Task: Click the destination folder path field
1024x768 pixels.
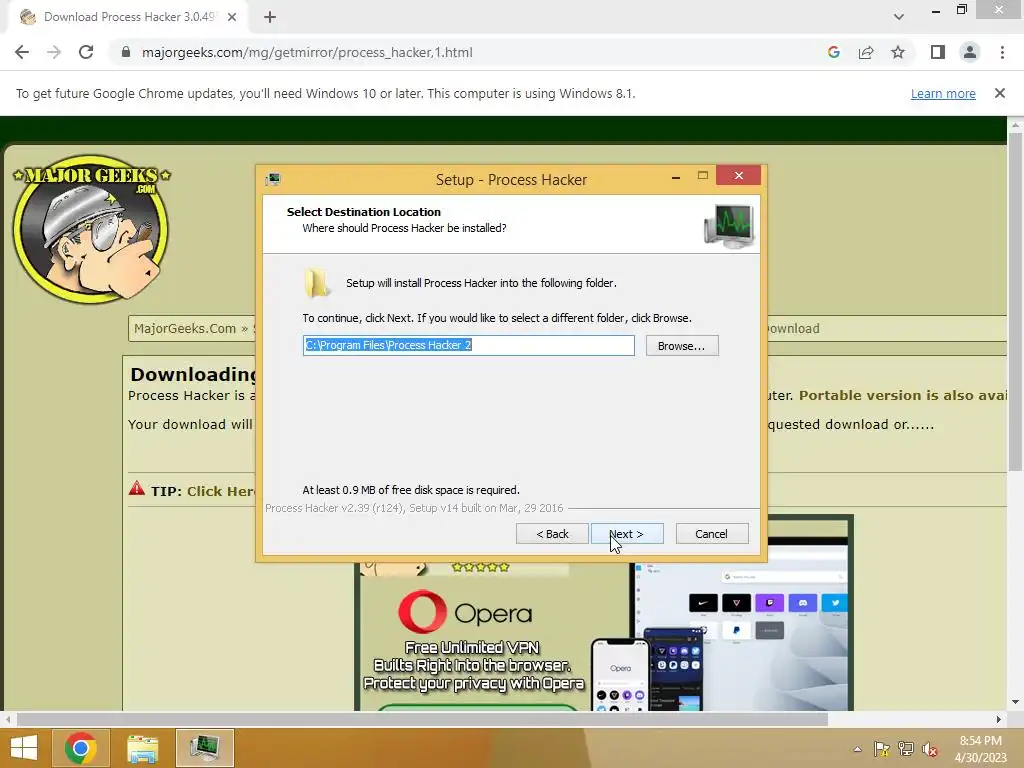Action: point(468,345)
